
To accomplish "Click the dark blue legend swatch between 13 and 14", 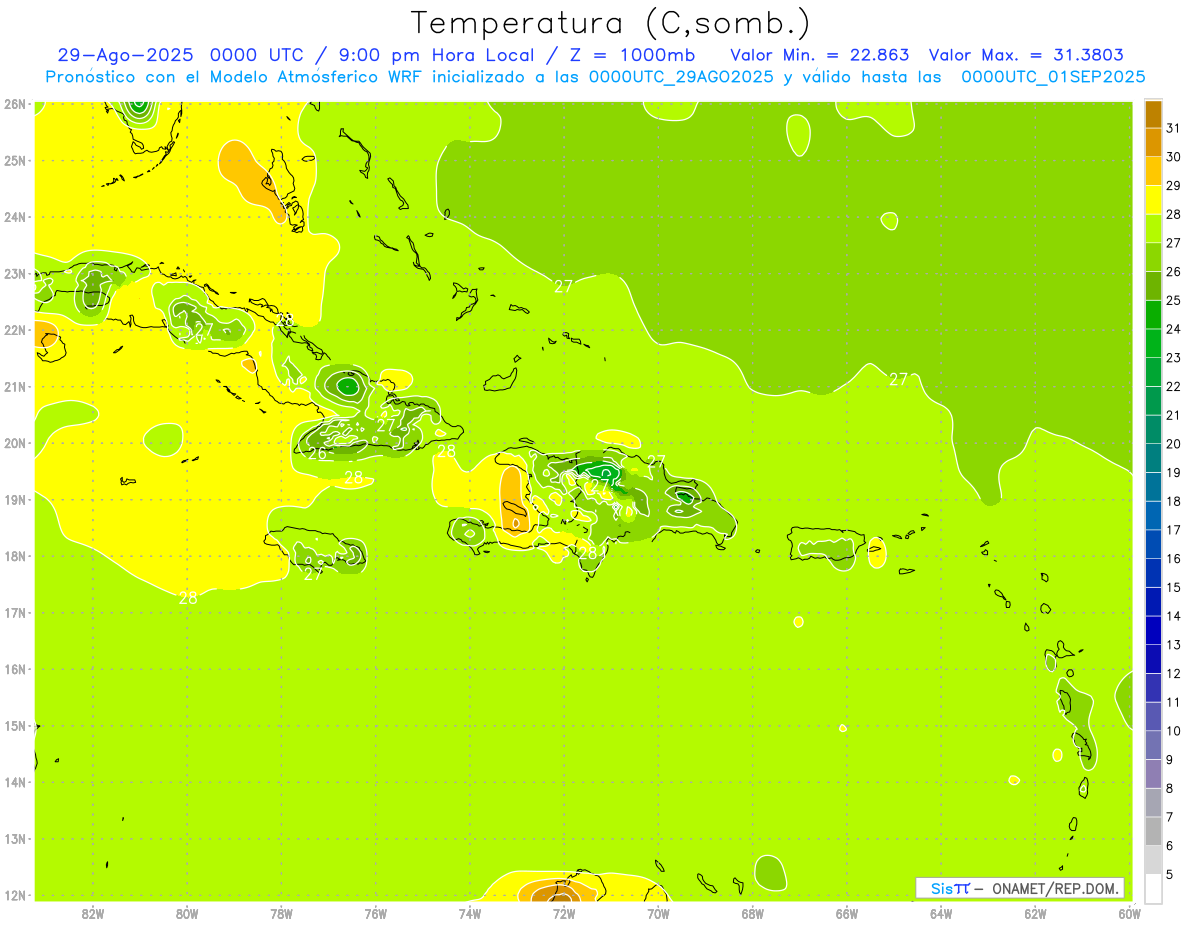I will pyautogui.click(x=1153, y=630).
